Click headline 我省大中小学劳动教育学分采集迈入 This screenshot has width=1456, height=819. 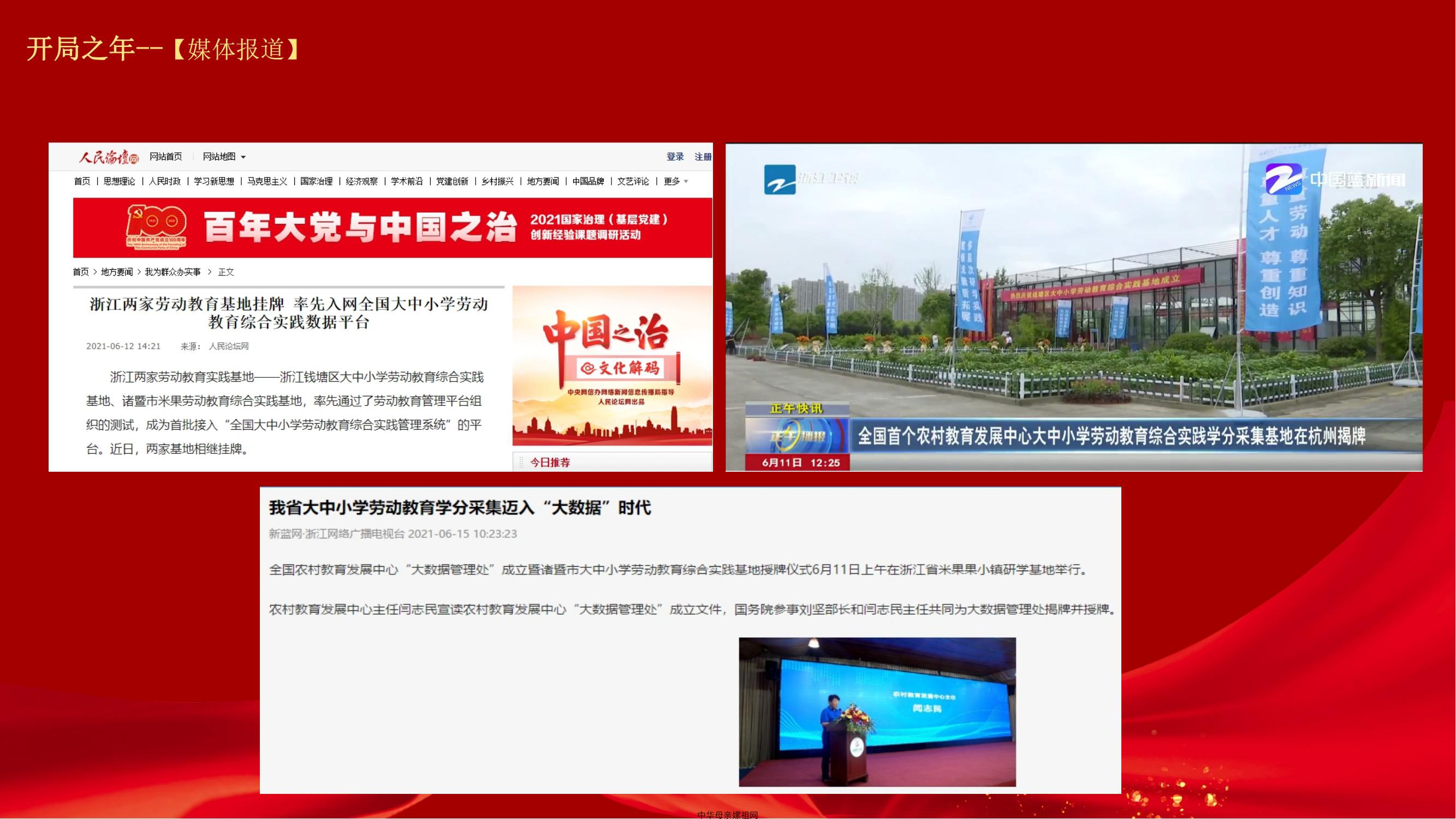[x=460, y=508]
